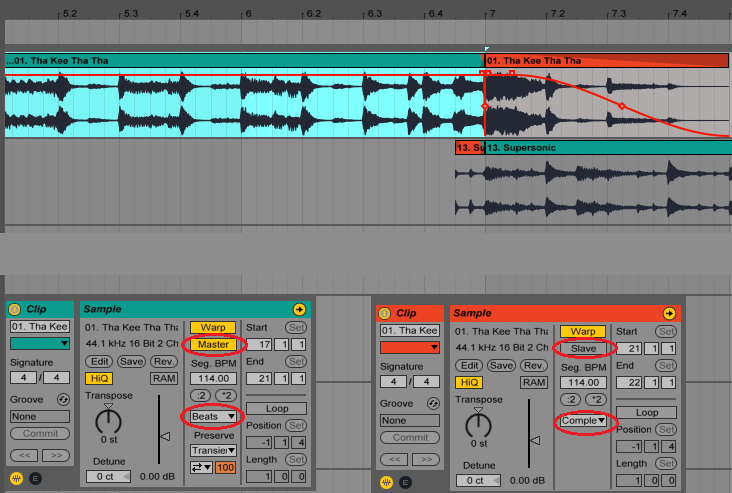Click the teal panel's volume slider handle
Image resolution: width=732 pixels, height=493 pixels.
(x=166, y=436)
